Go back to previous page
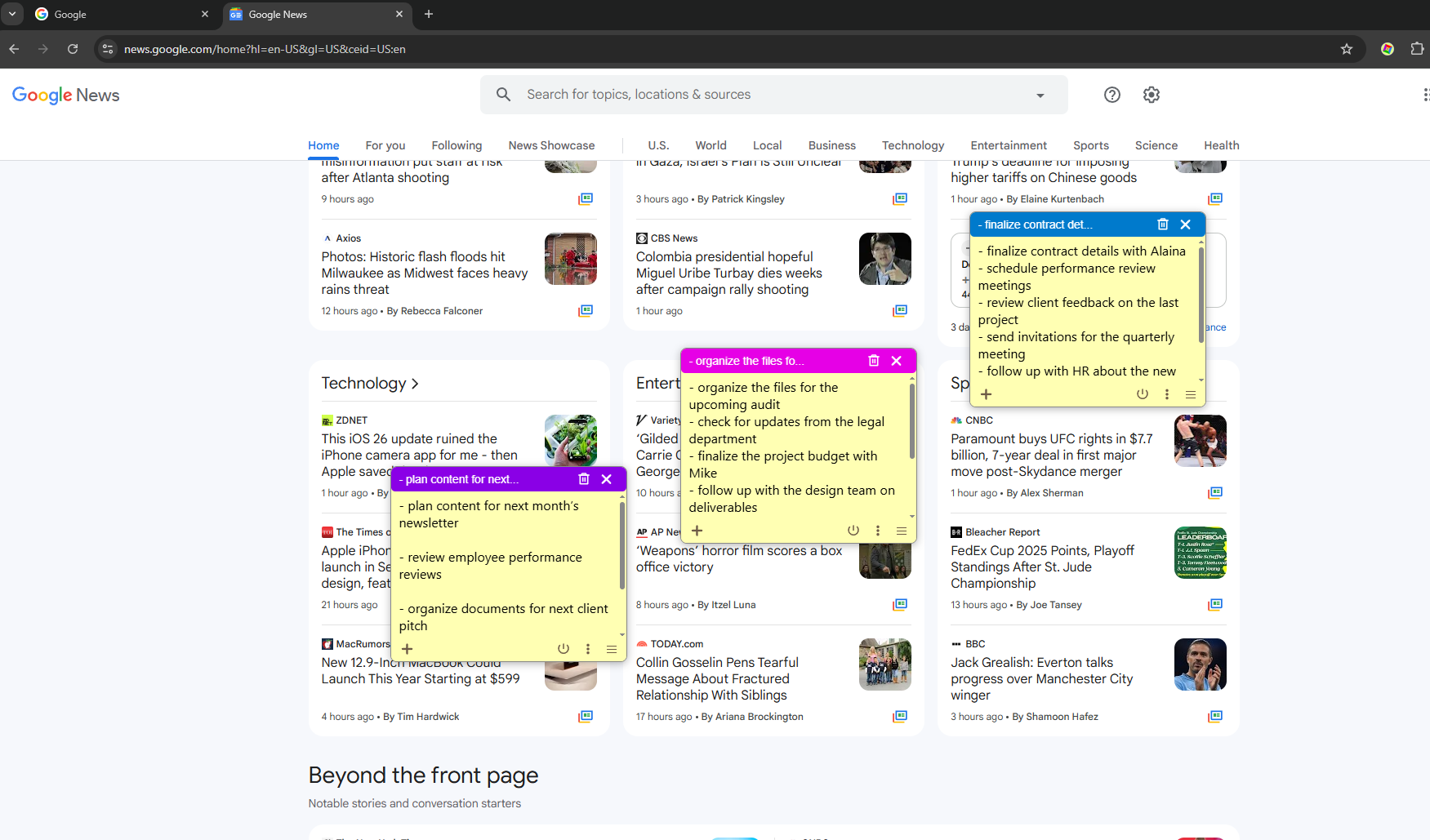The width and height of the screenshot is (1430, 840). 14,49
